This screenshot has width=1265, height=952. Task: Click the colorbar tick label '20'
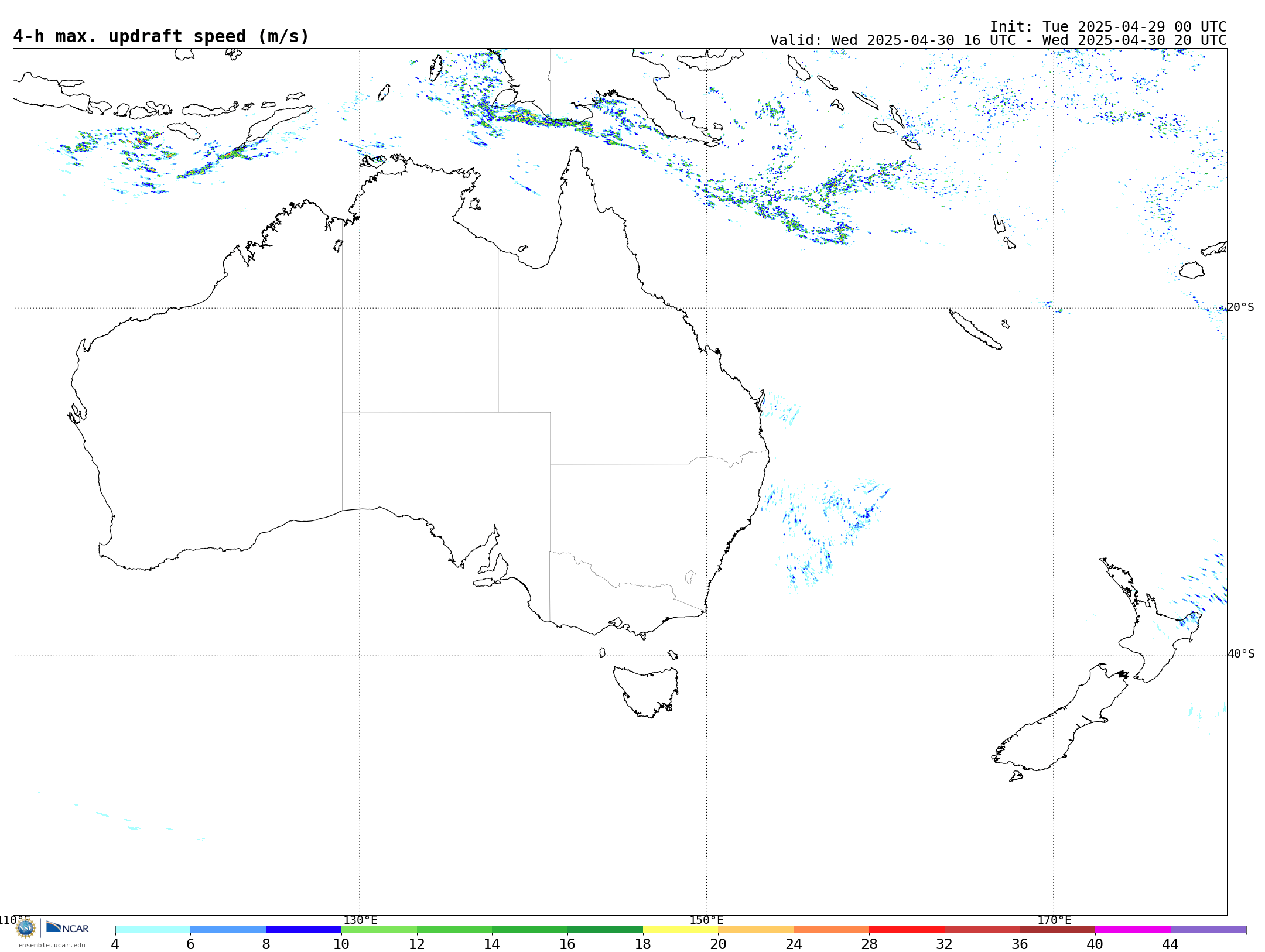point(719,944)
